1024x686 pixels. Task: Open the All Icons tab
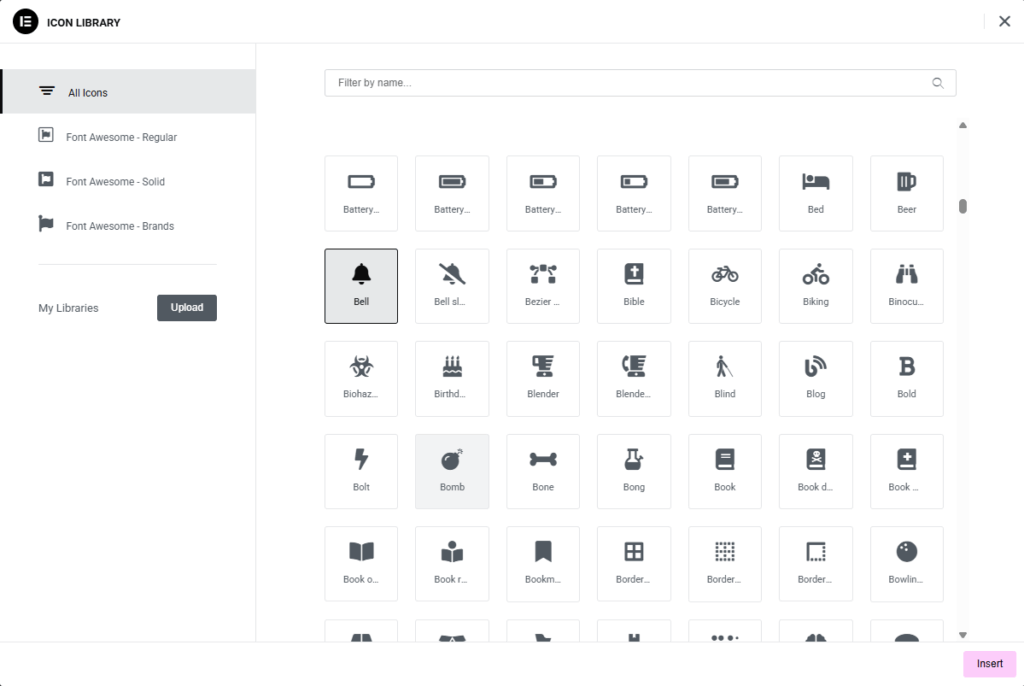point(128,92)
